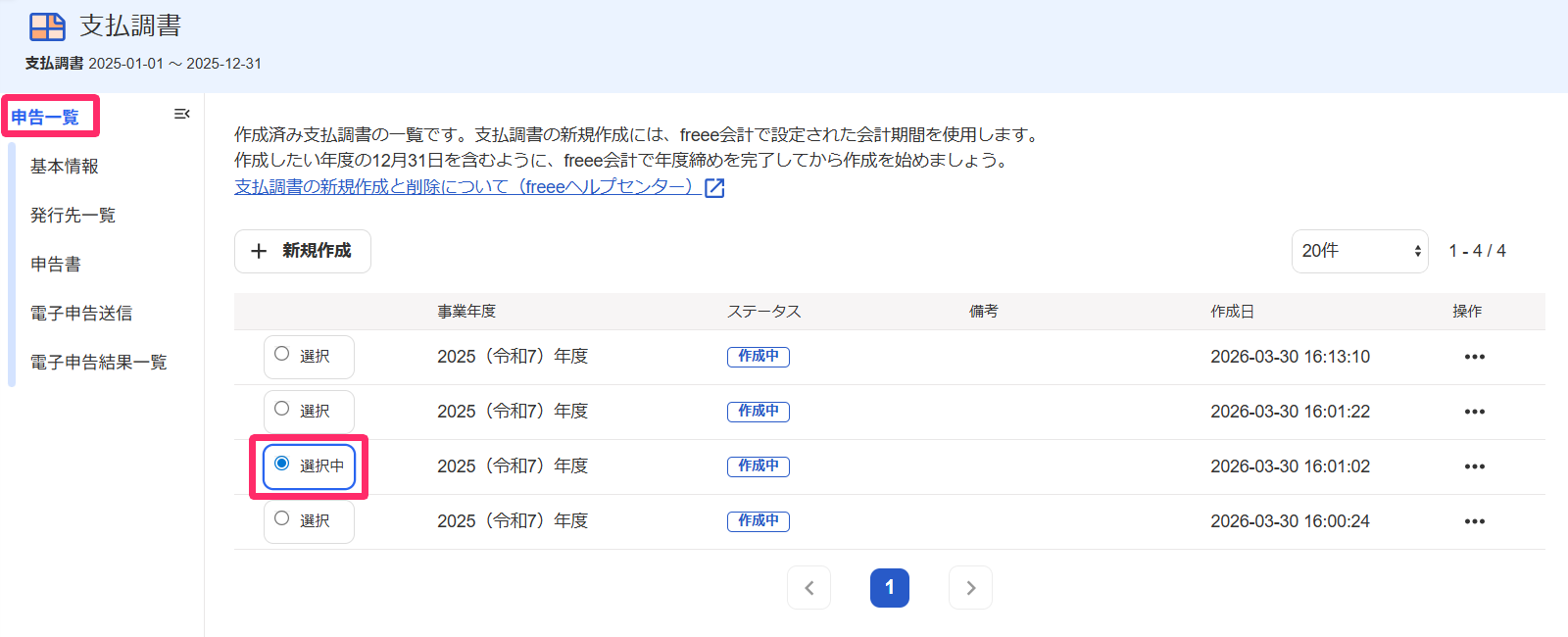Open actions menu for 16:01:22 row
The height and width of the screenshot is (637, 1568).
pos(1474,412)
